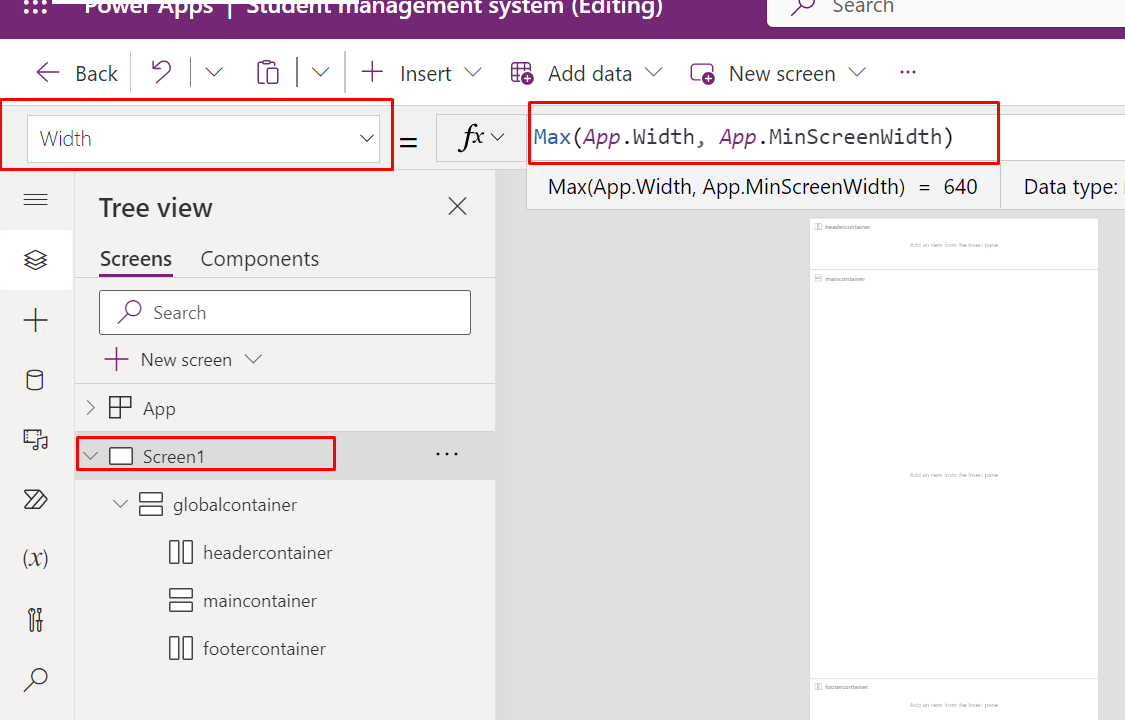1125x720 pixels.
Task: Open the Power Automate icon in sidebar
Action: click(35, 499)
